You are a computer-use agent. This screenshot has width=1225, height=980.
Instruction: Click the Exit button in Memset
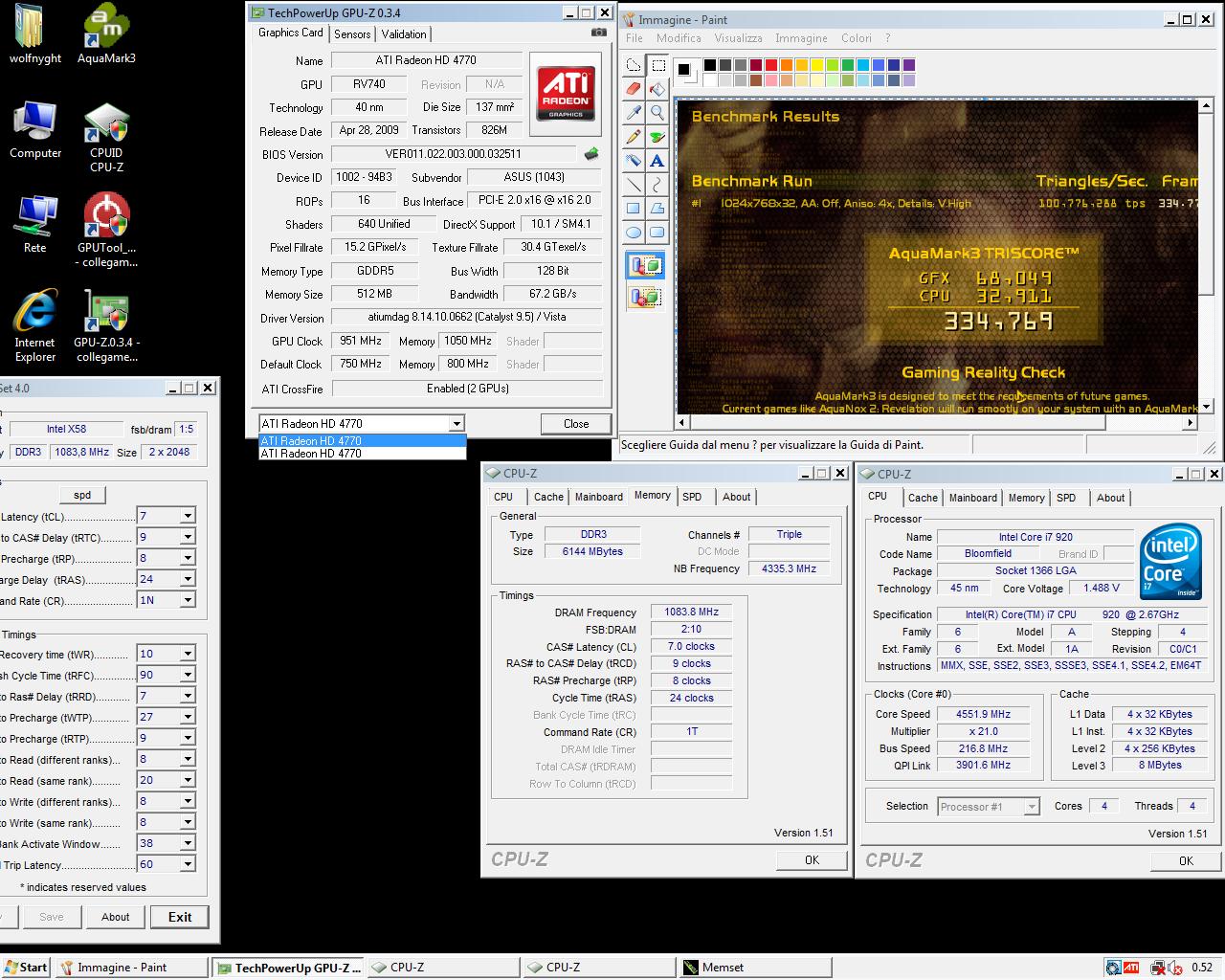pyautogui.click(x=180, y=917)
